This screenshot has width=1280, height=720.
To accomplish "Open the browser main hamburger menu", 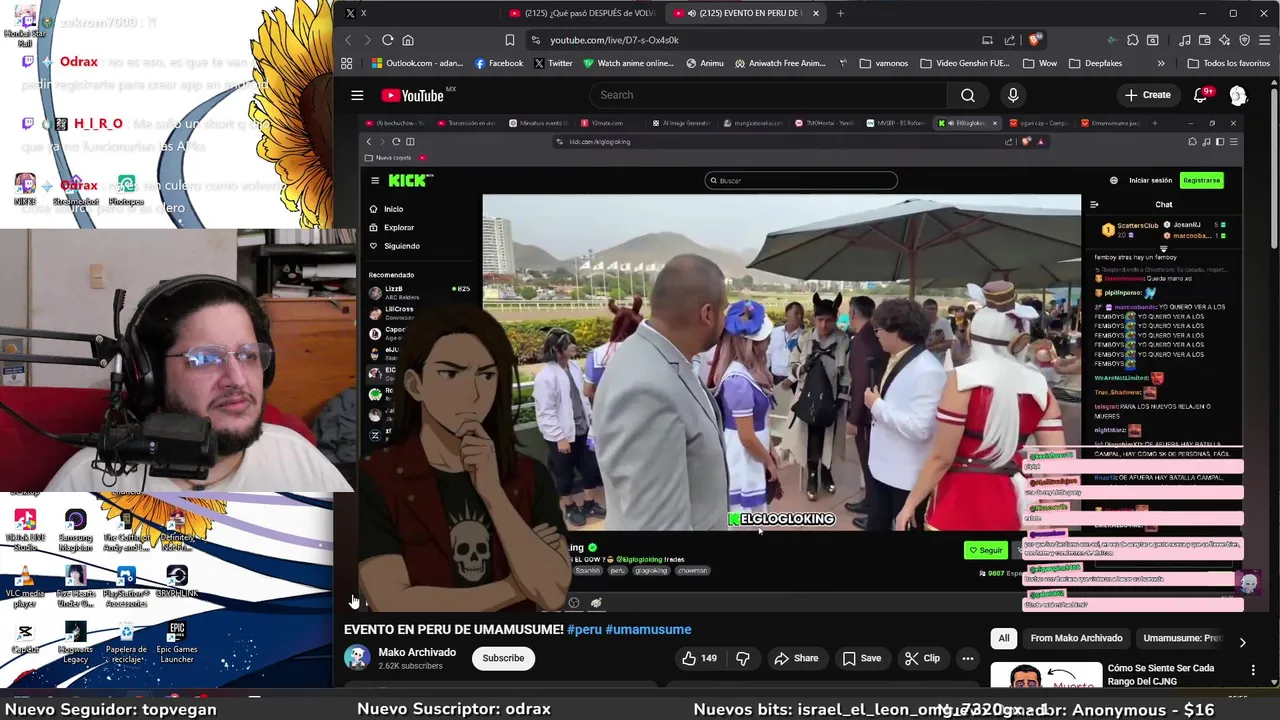I will [x=1265, y=40].
